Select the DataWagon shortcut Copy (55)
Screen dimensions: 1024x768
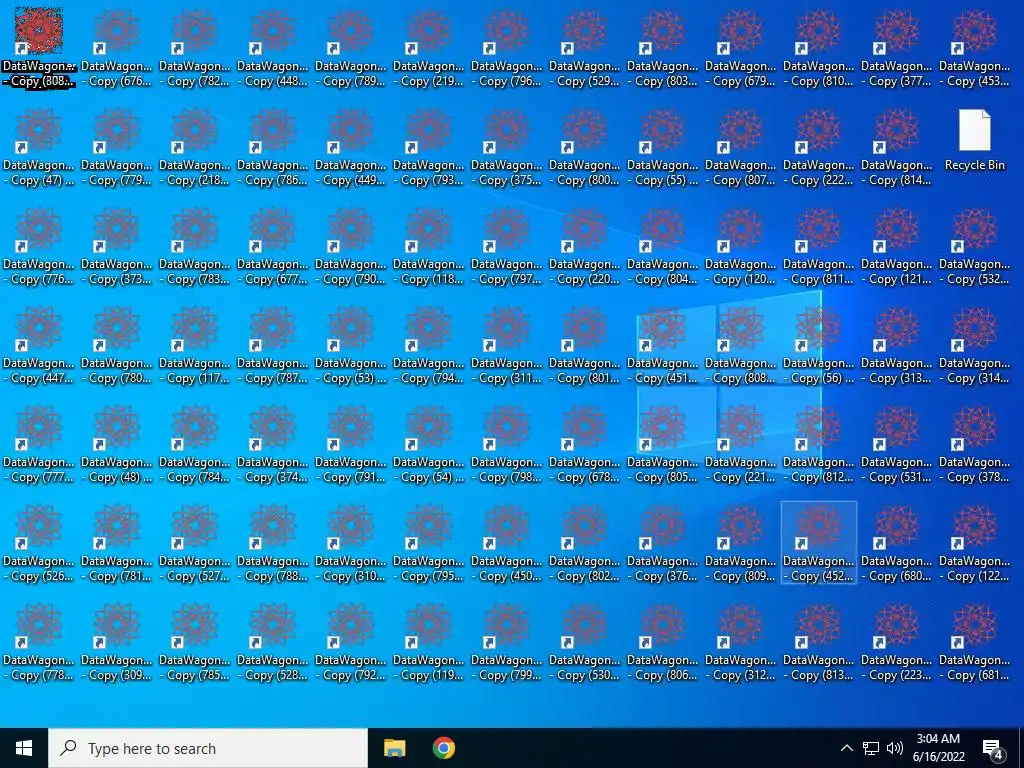pyautogui.click(x=663, y=148)
